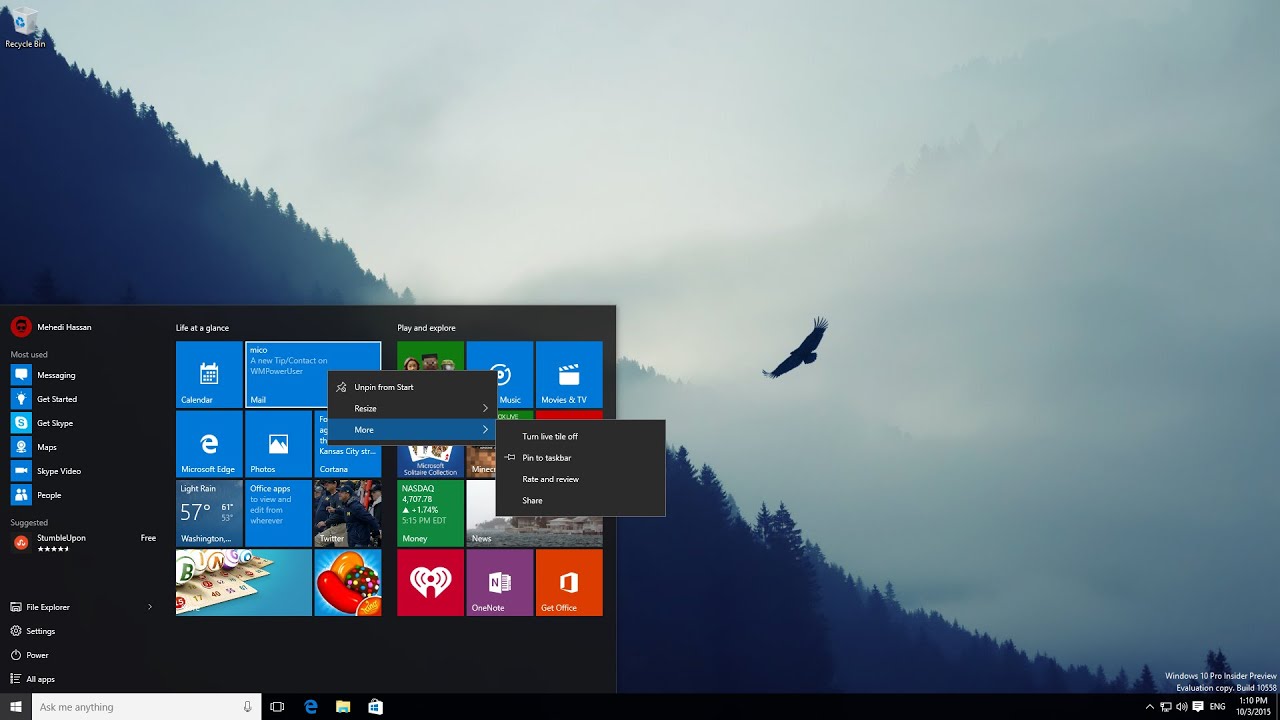The width and height of the screenshot is (1280, 720).
Task: Open the Get Office tile
Action: (569, 582)
